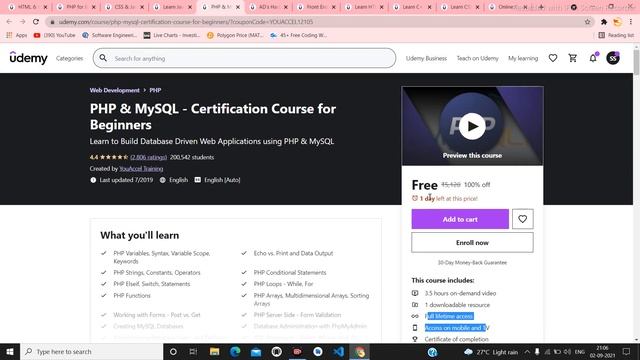
Task: Open Polygon Price bookmark
Action: [x=235, y=35]
